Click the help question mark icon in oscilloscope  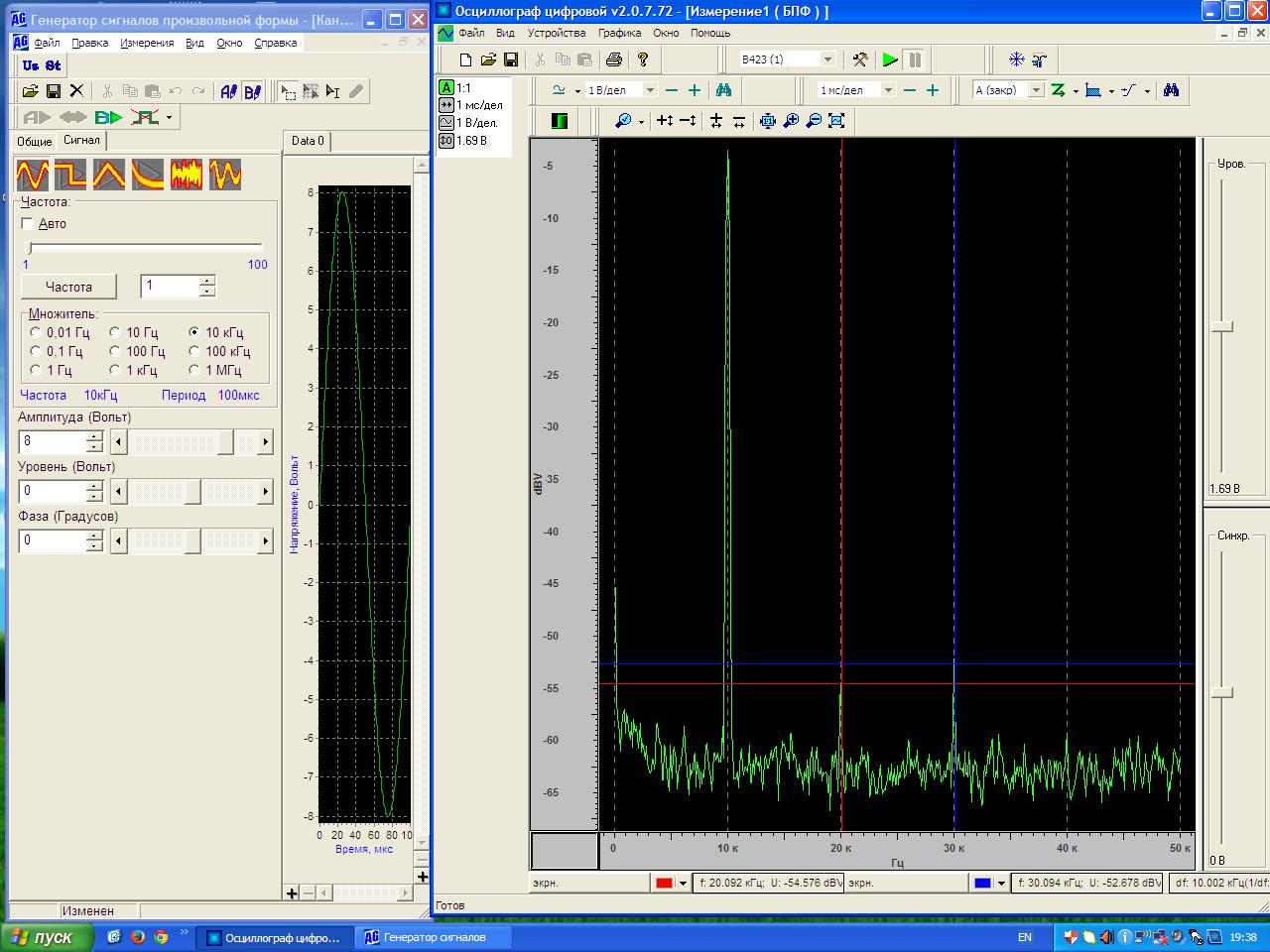(643, 59)
